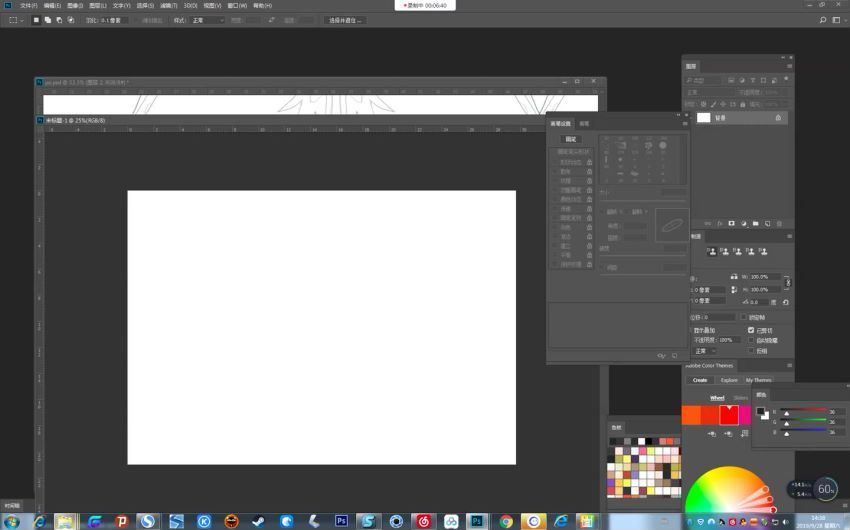The image size is (850, 530).
Task: Create a new layer via the page icon
Action: tap(767, 223)
